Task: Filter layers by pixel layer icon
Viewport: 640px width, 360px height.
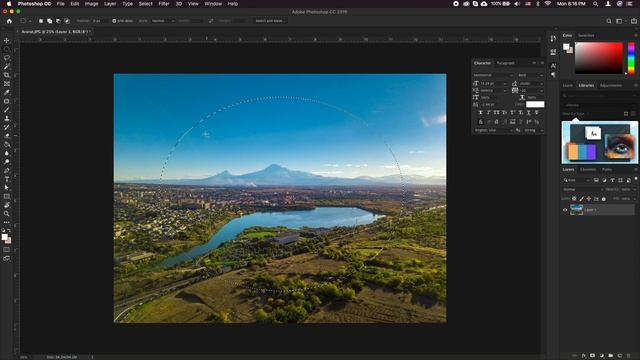Action: [596, 180]
